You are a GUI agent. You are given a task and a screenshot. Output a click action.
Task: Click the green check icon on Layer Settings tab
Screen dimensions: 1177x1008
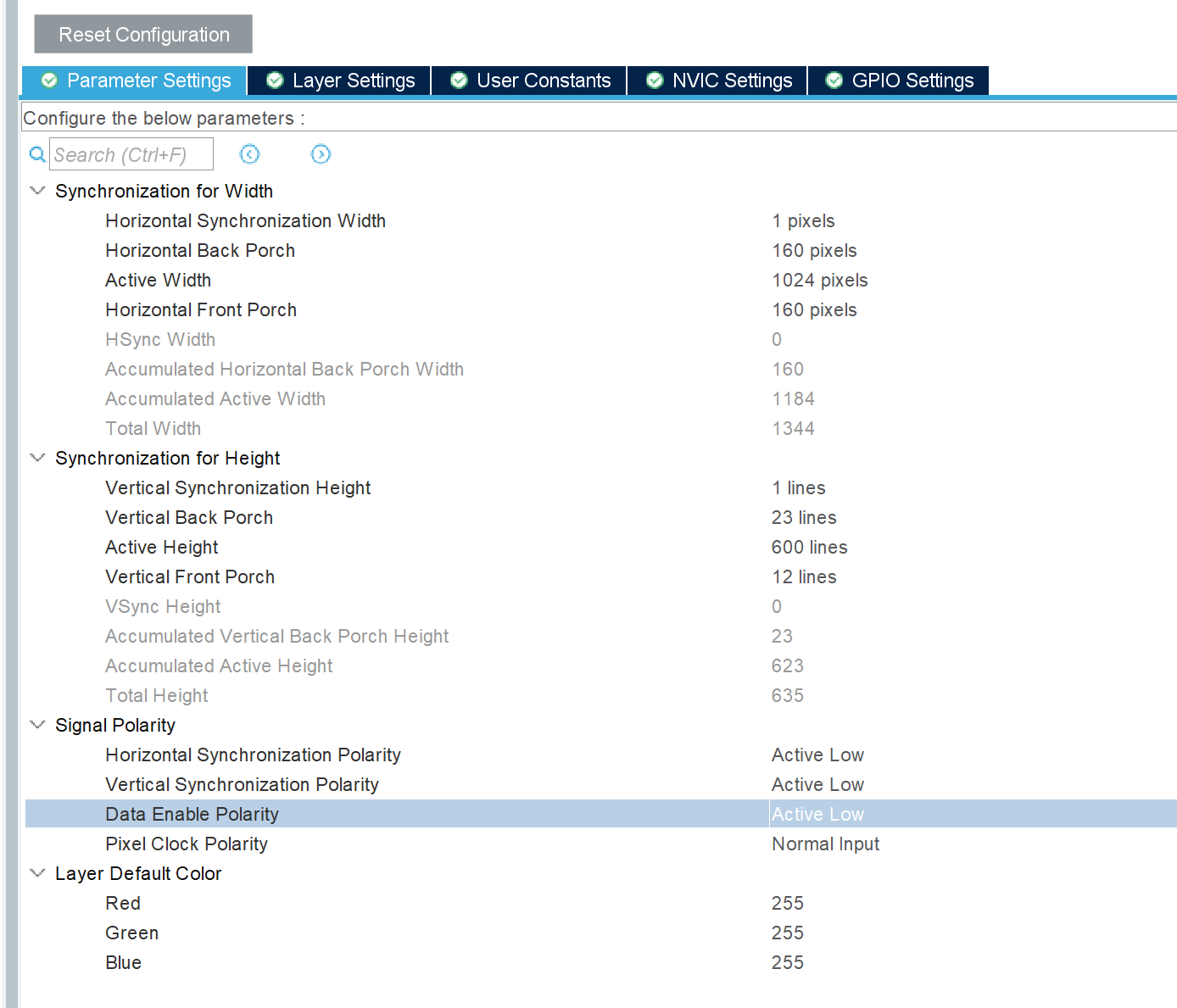point(274,81)
